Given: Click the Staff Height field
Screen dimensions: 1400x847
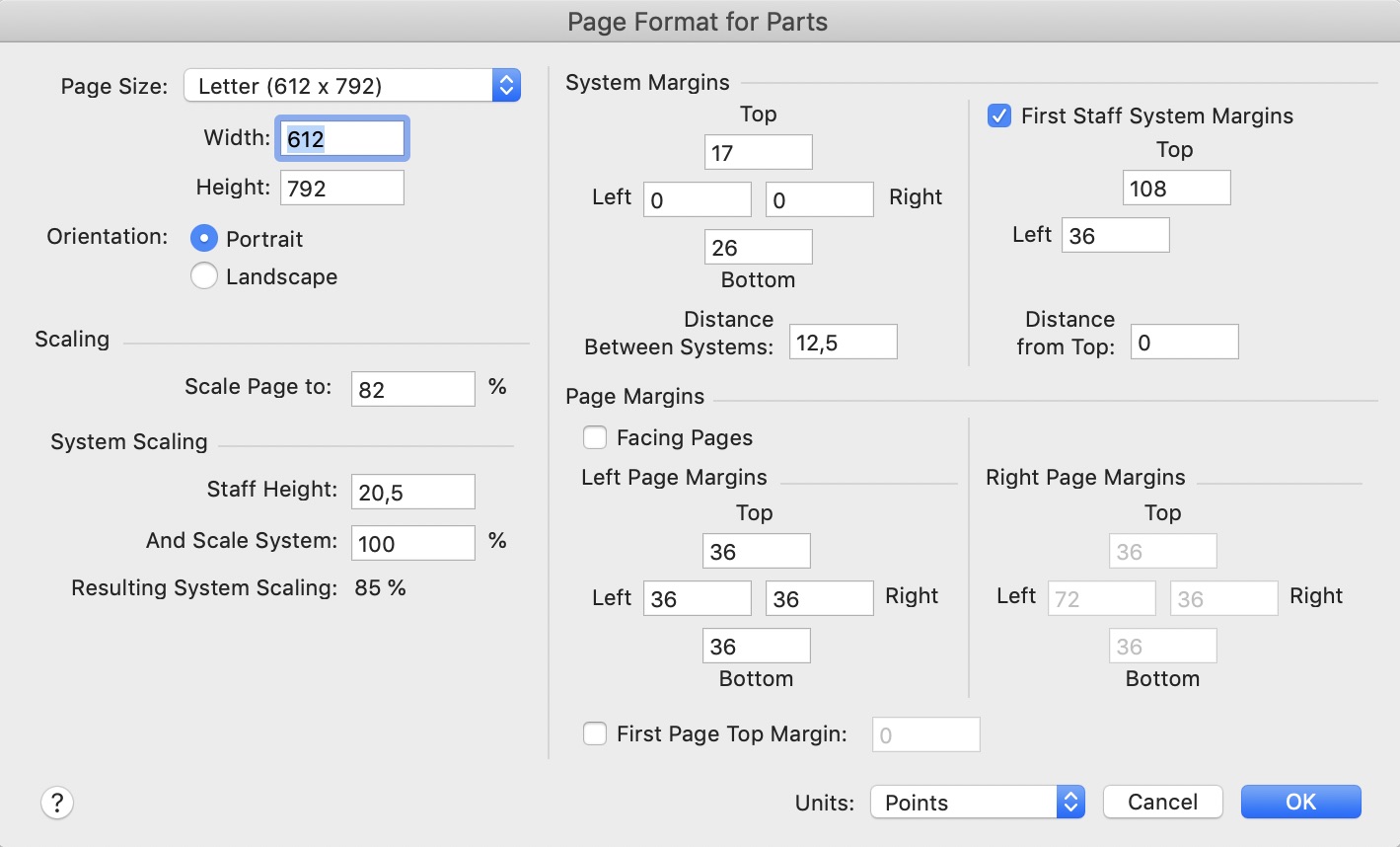Looking at the screenshot, I should pyautogui.click(x=412, y=492).
